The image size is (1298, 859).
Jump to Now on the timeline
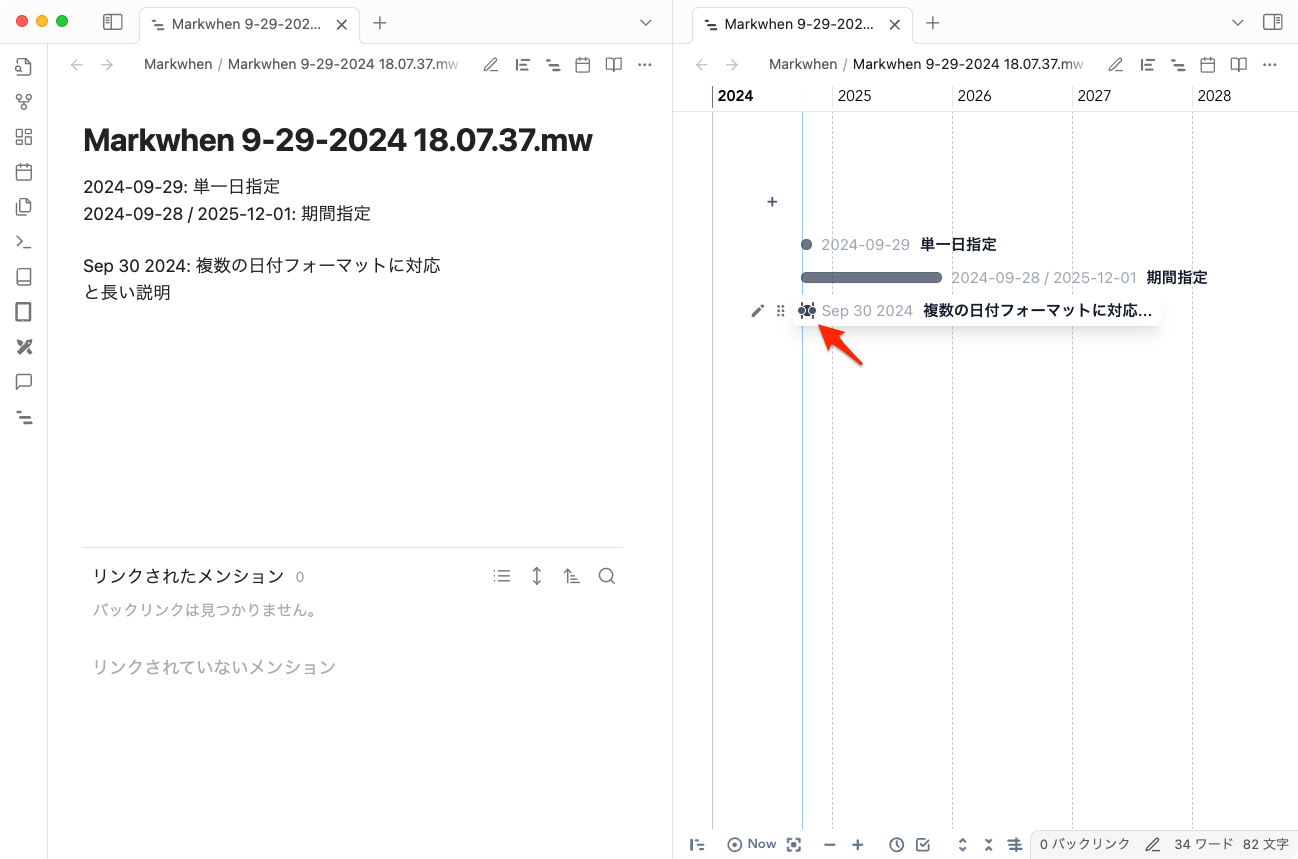pyautogui.click(x=752, y=844)
